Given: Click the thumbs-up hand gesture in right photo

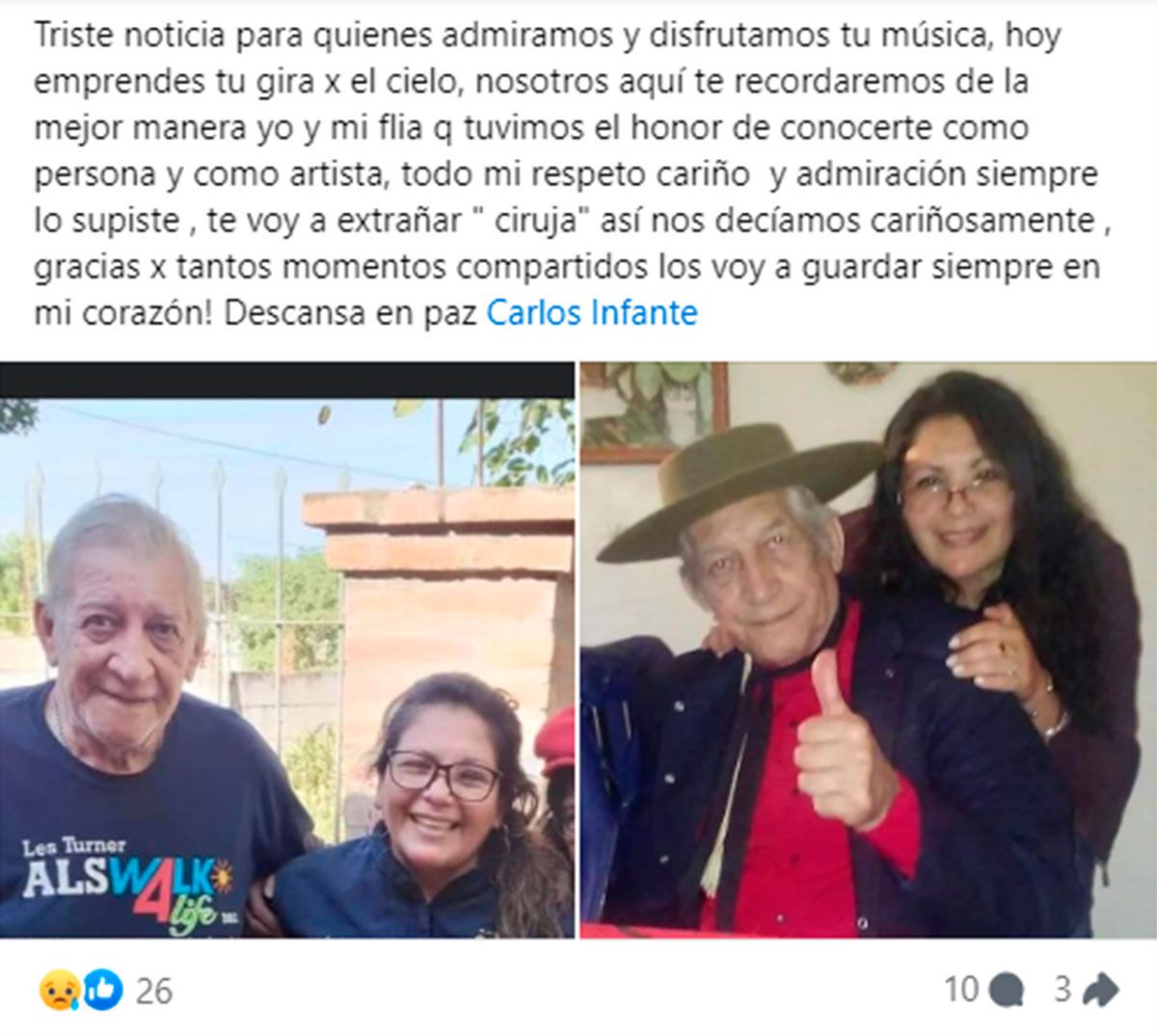Looking at the screenshot, I should tap(841, 737).
